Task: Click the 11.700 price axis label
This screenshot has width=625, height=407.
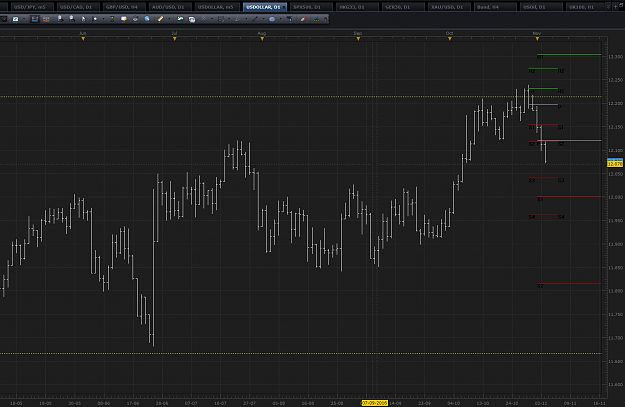Action: pyautogui.click(x=615, y=338)
